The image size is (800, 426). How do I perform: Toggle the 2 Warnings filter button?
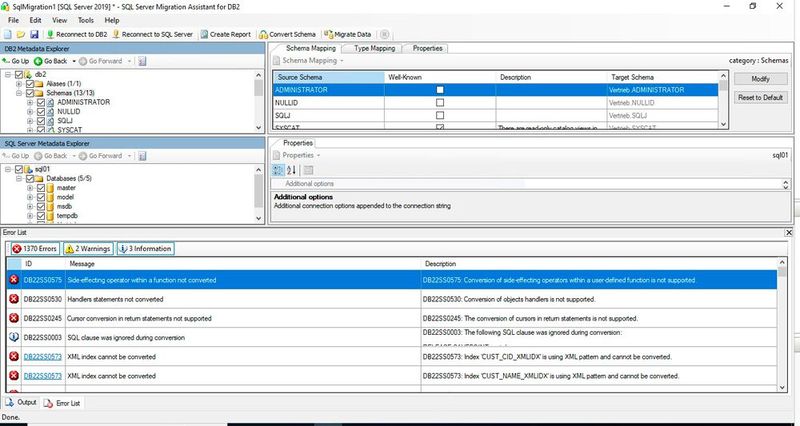pos(88,248)
